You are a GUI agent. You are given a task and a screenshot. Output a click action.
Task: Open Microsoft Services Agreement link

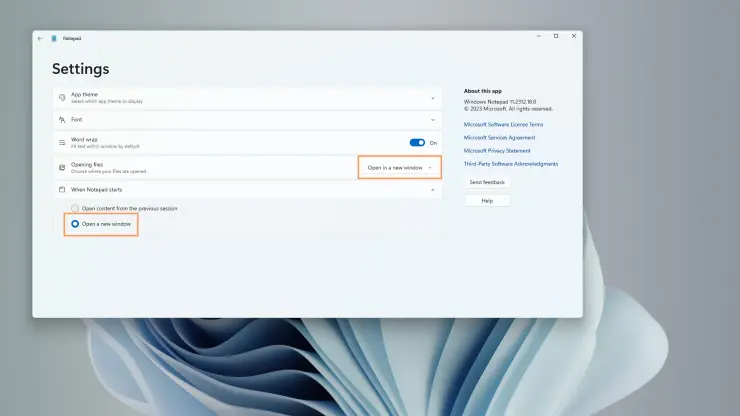pyautogui.click(x=499, y=138)
